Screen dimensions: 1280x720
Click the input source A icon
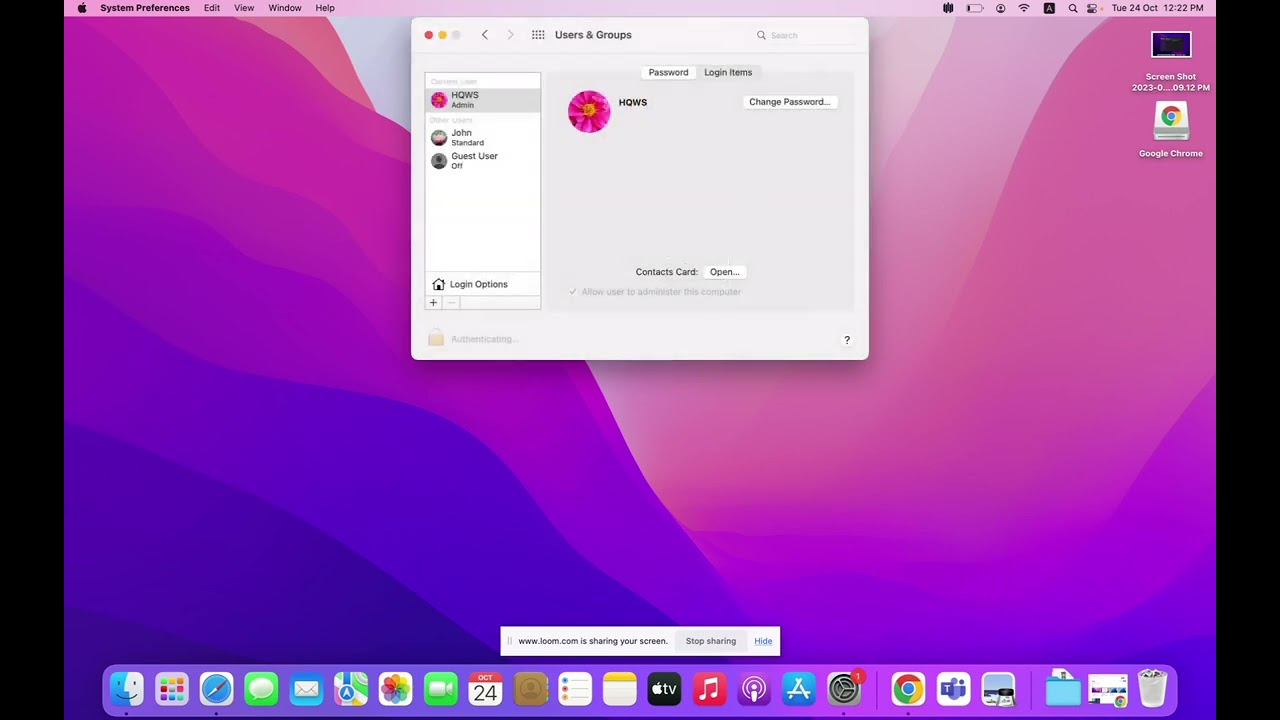pos(1049,8)
